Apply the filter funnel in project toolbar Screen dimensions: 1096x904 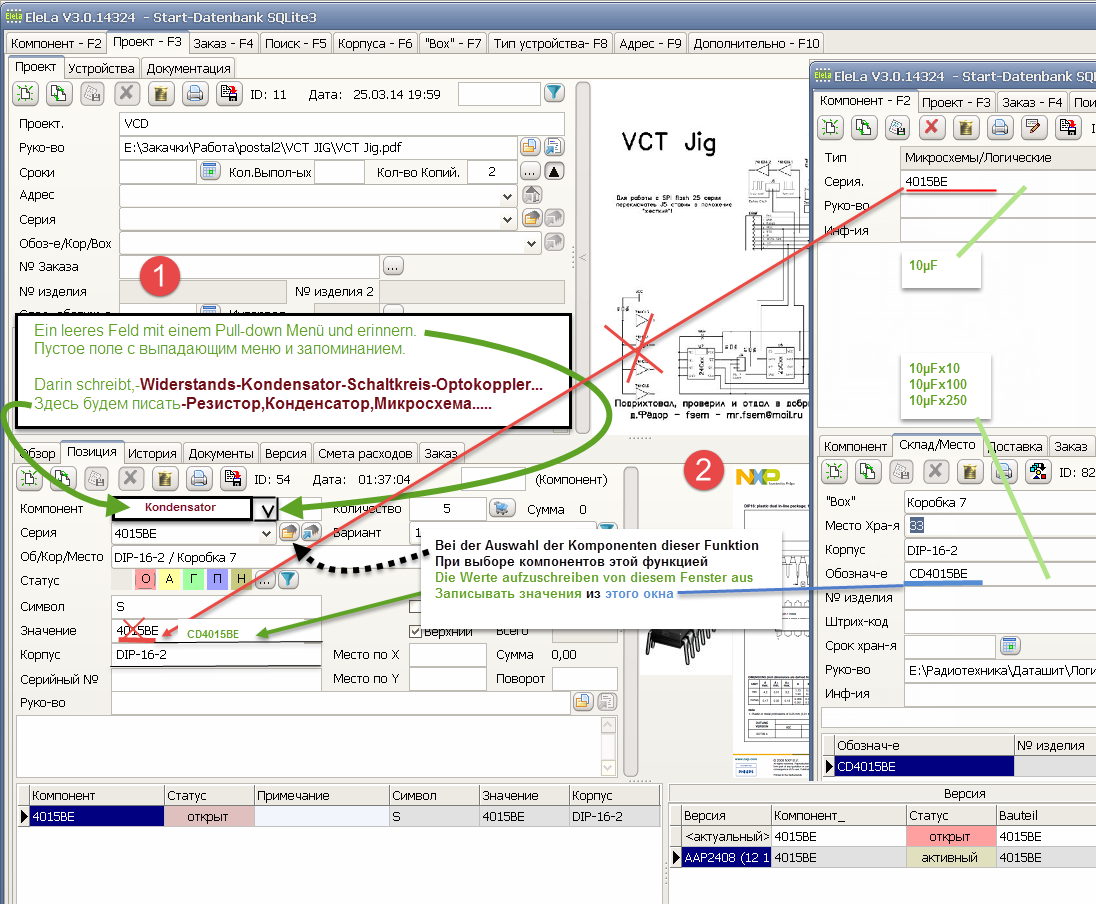(x=554, y=92)
